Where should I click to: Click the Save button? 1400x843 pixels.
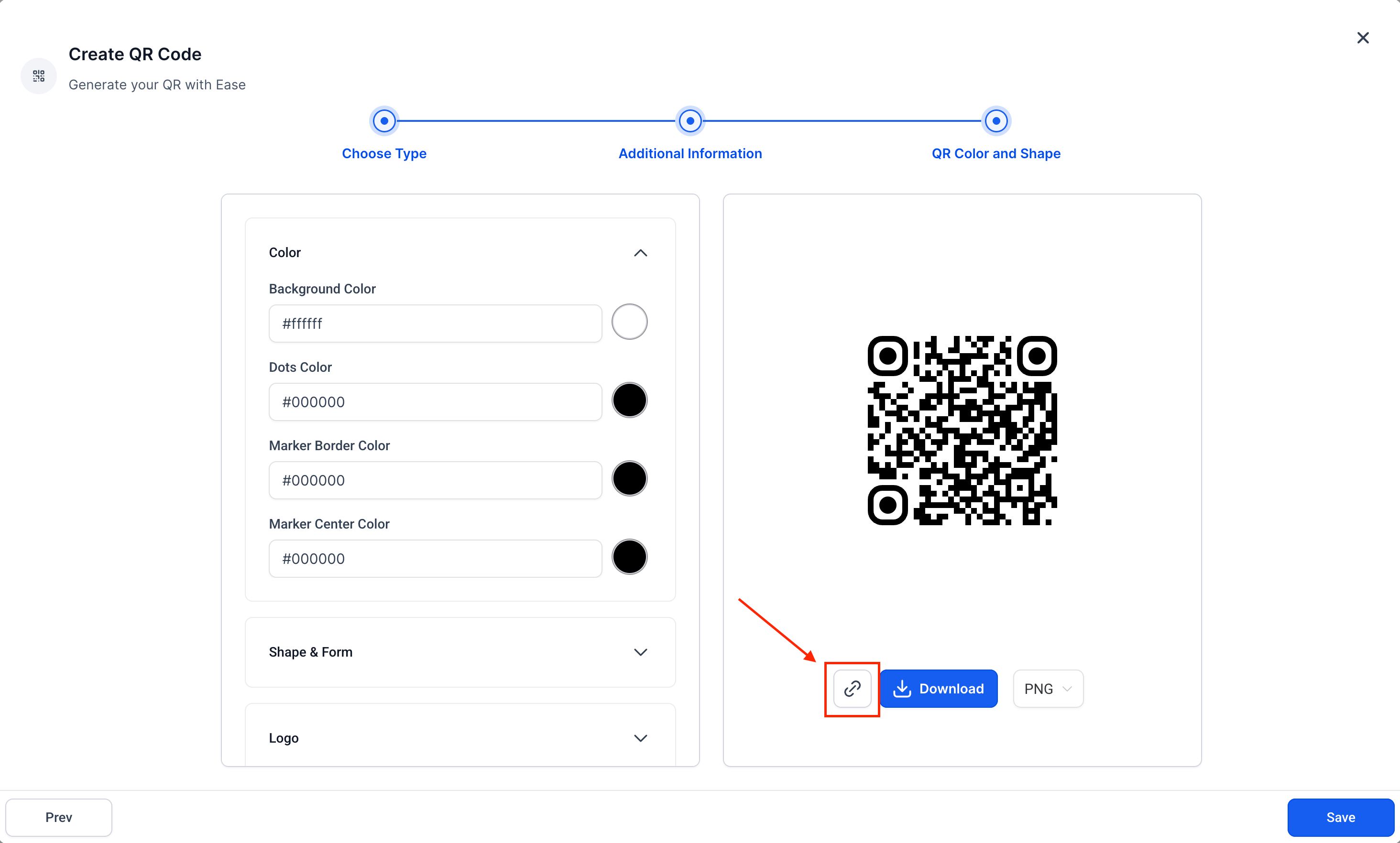pyautogui.click(x=1340, y=817)
